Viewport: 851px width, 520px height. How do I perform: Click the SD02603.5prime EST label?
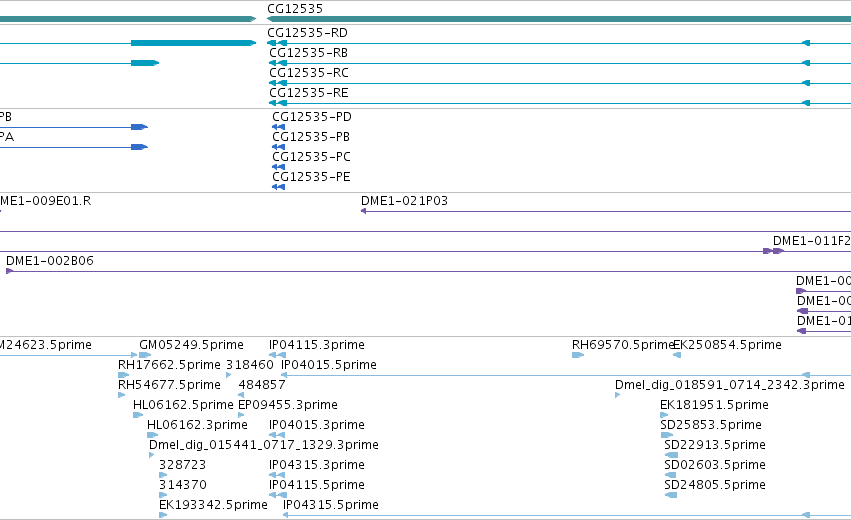tap(715, 465)
